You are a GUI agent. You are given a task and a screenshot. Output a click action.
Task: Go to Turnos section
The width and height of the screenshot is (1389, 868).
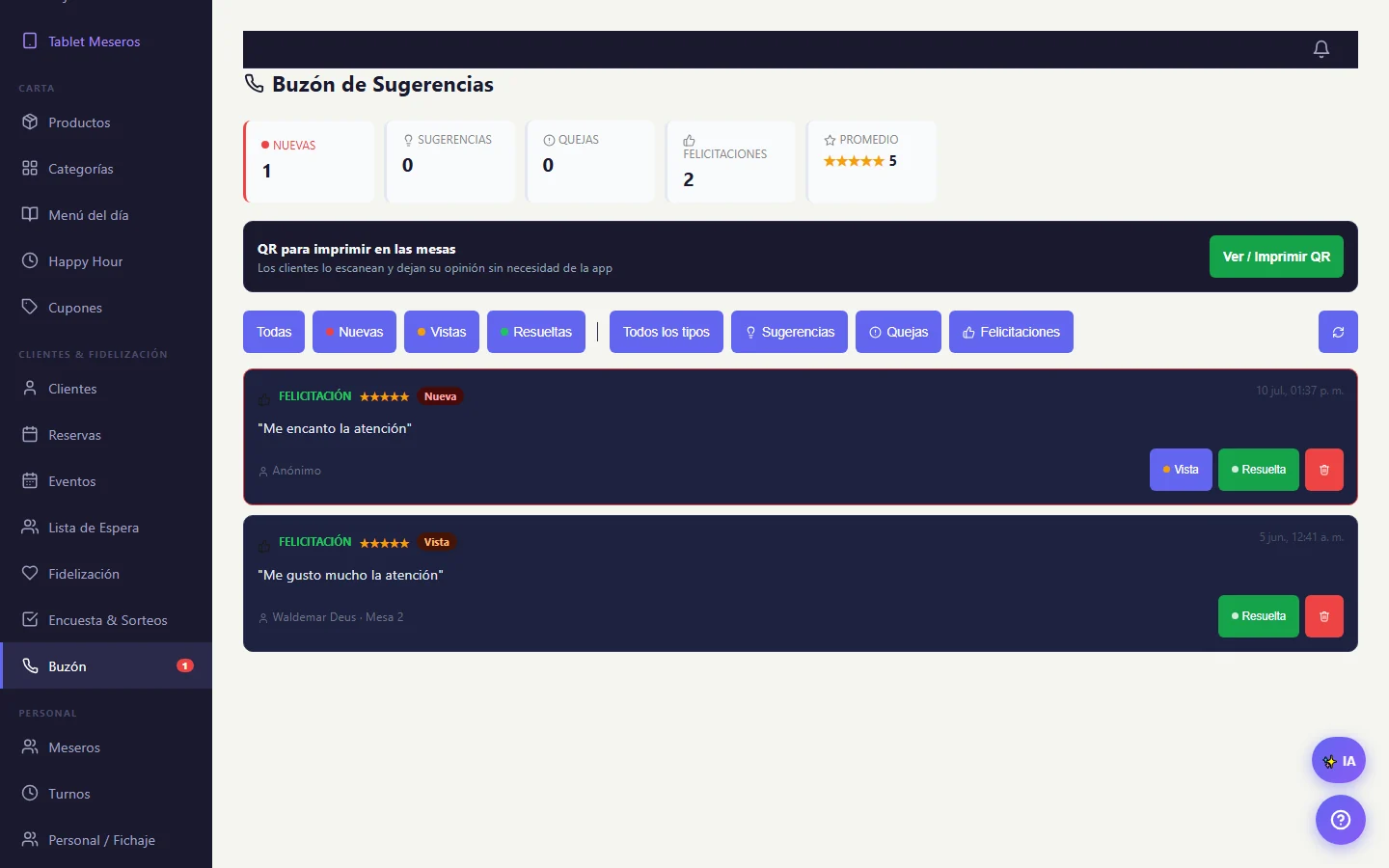106,794
